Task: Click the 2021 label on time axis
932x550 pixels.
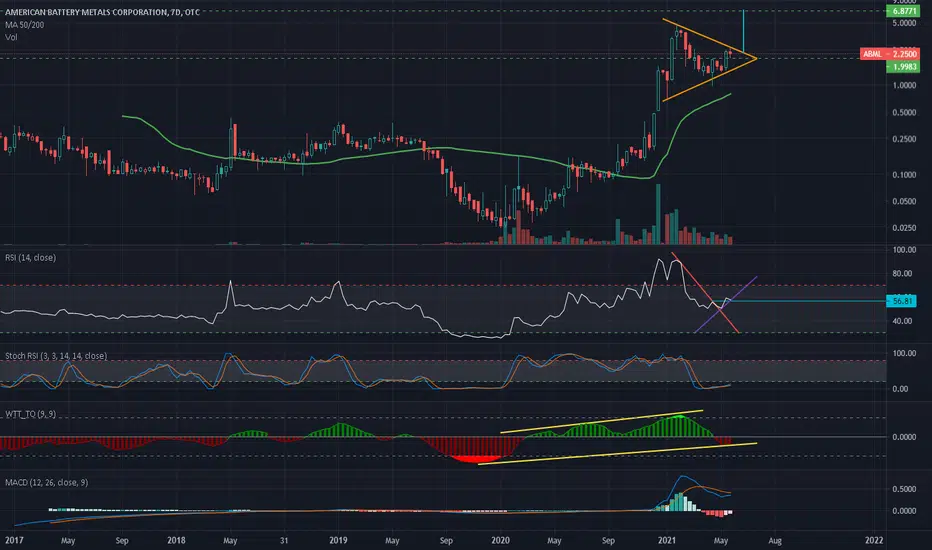Action: click(x=666, y=540)
